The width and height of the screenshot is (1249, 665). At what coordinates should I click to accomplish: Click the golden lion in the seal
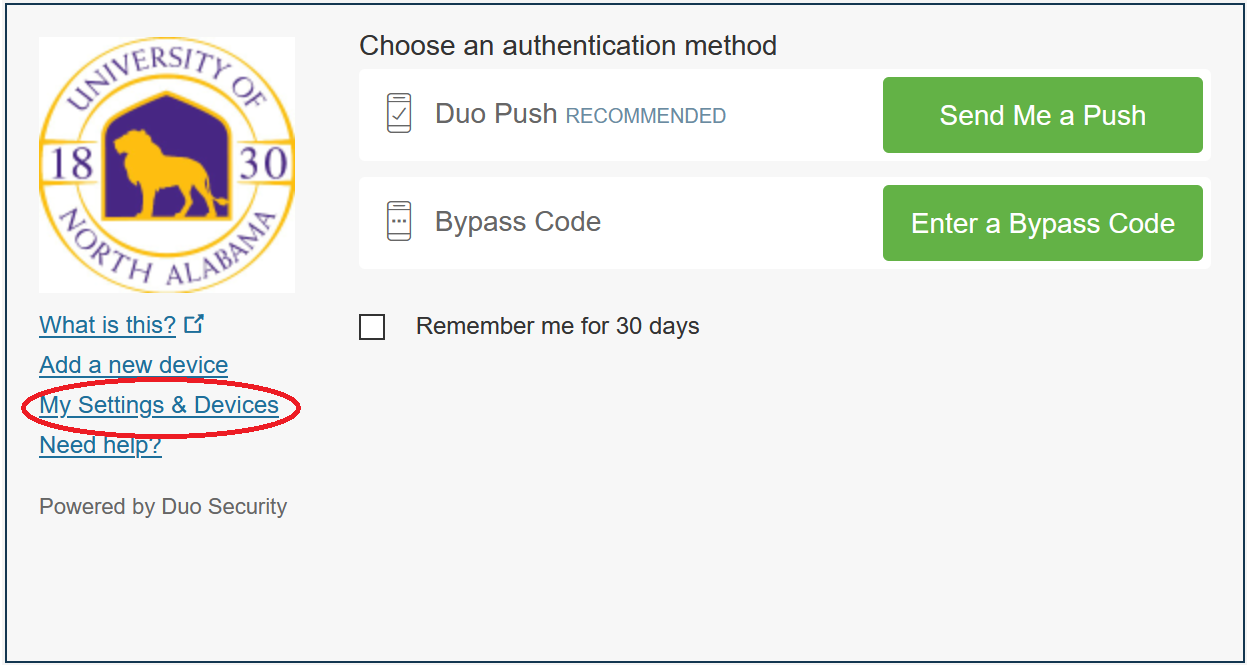(165, 176)
